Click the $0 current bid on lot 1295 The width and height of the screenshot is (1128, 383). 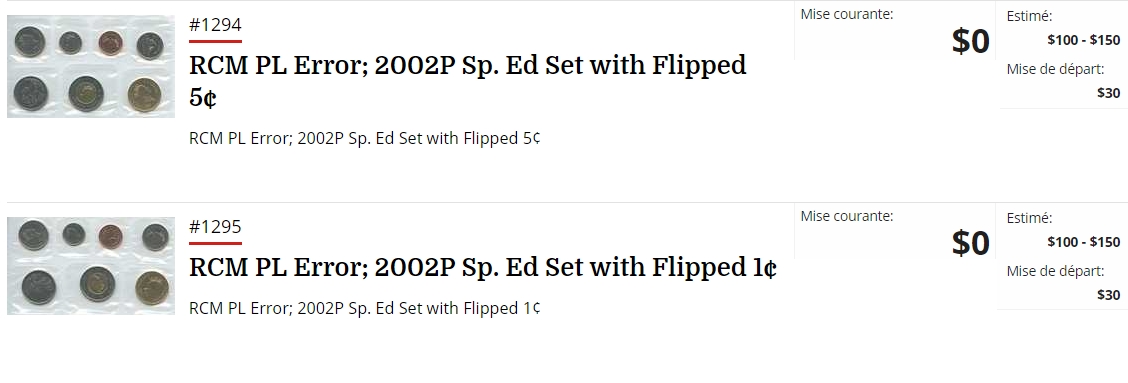[970, 243]
